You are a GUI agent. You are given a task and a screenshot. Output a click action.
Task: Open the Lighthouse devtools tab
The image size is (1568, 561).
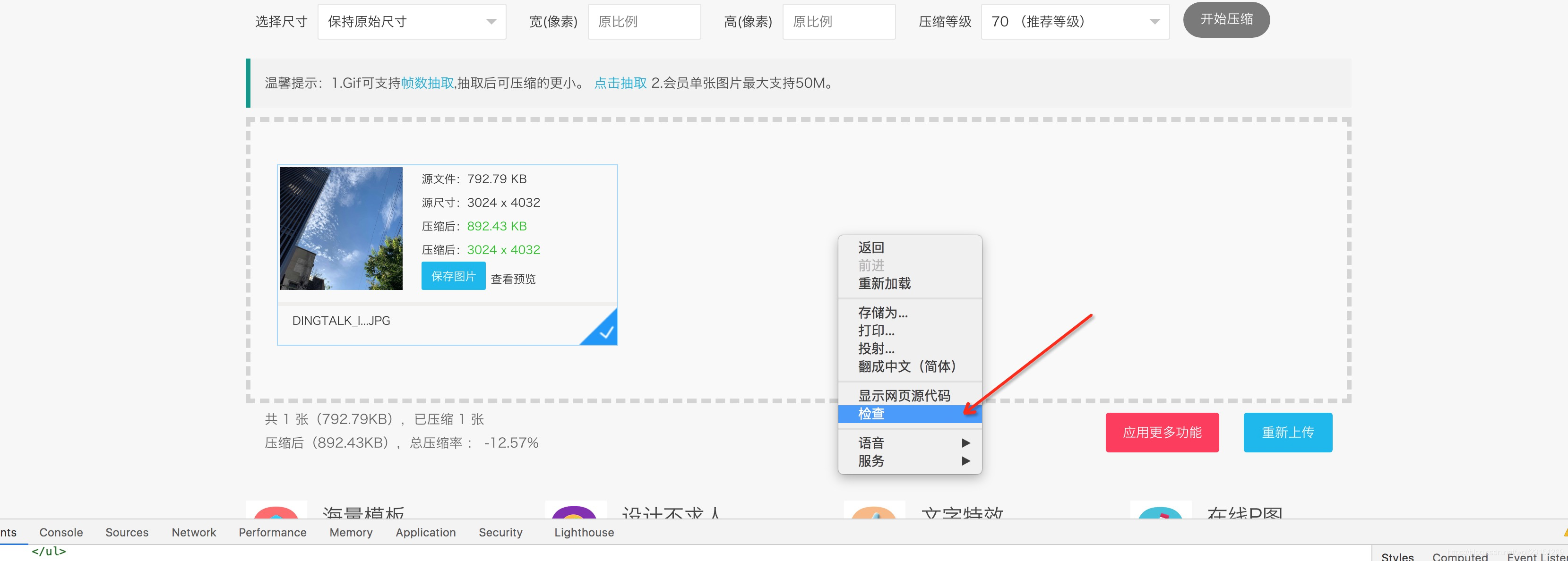tap(584, 532)
